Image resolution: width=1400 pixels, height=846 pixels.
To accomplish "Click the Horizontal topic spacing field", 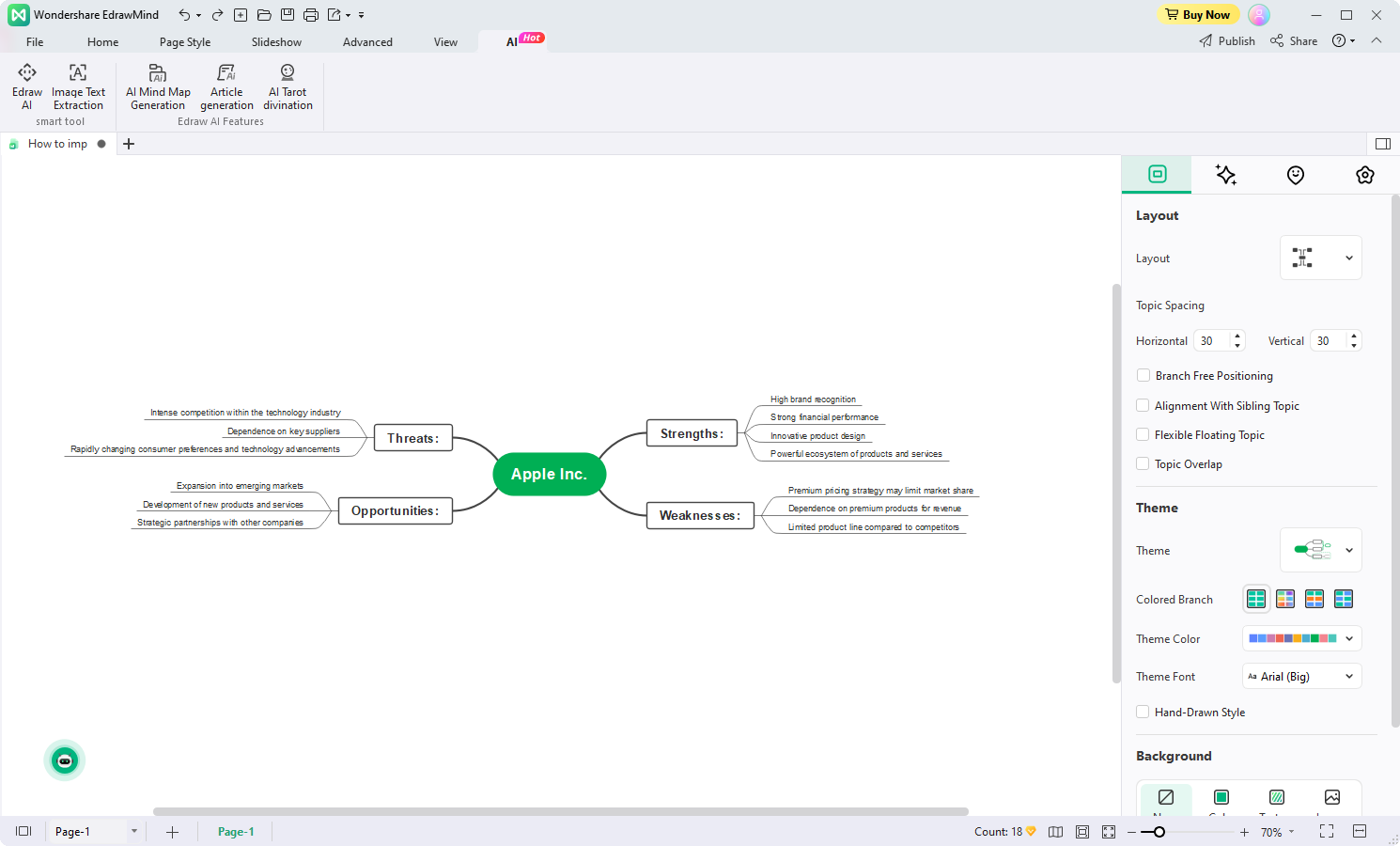I will [x=1219, y=340].
